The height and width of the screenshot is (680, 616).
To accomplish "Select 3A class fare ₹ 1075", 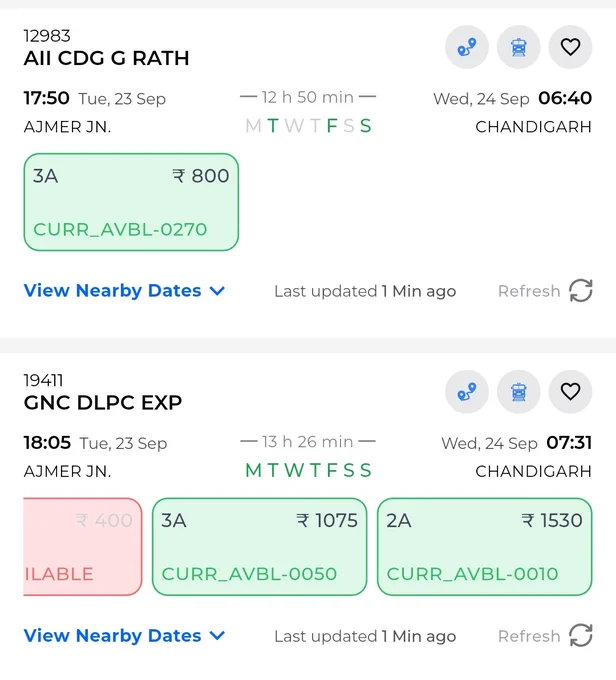I will point(259,547).
